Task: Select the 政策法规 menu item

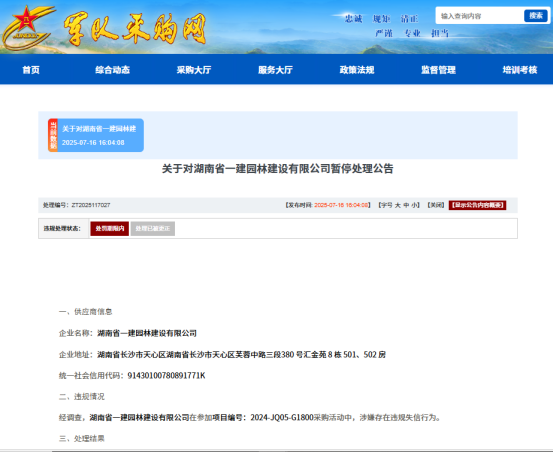Action: pos(357,70)
